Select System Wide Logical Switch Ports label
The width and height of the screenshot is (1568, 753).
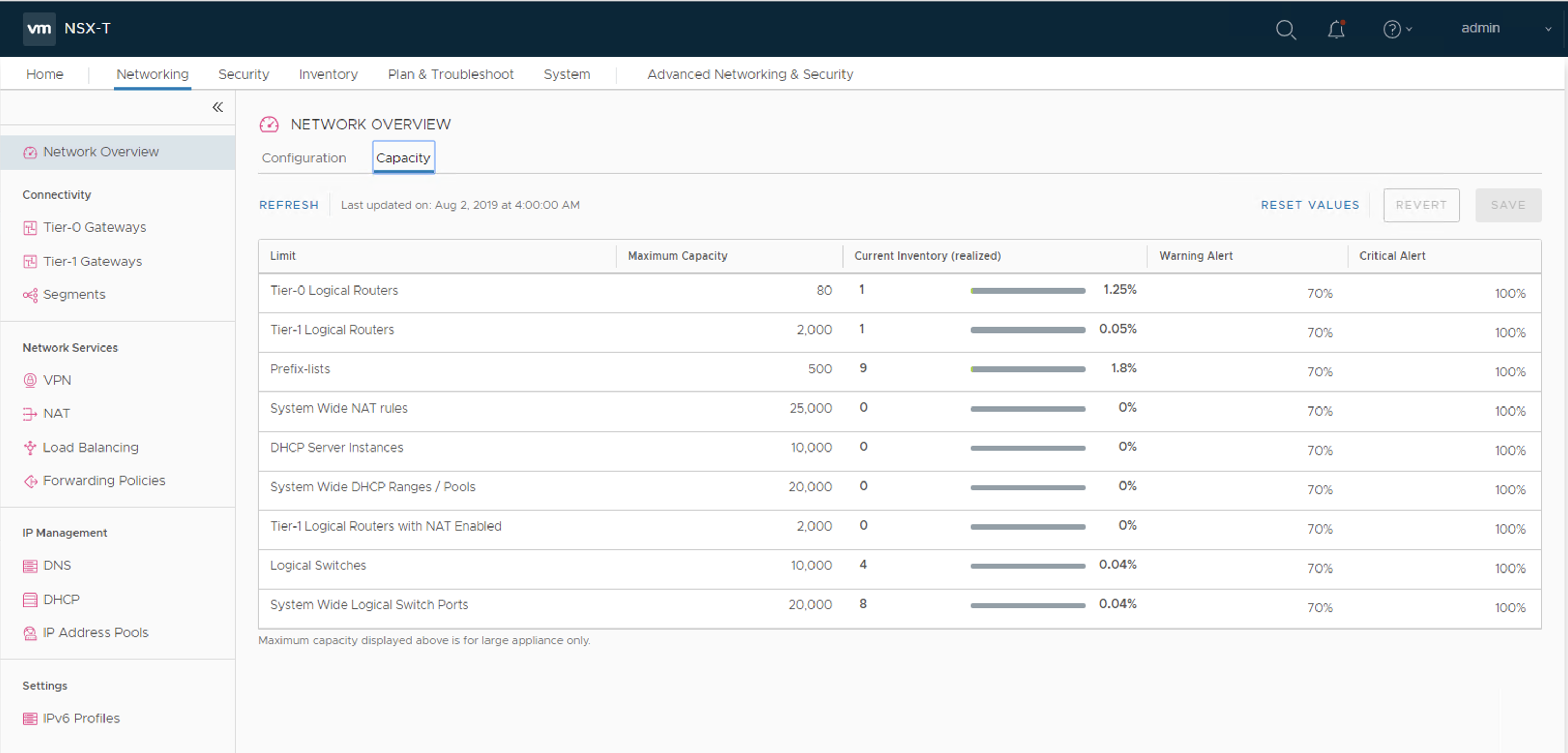click(x=369, y=605)
